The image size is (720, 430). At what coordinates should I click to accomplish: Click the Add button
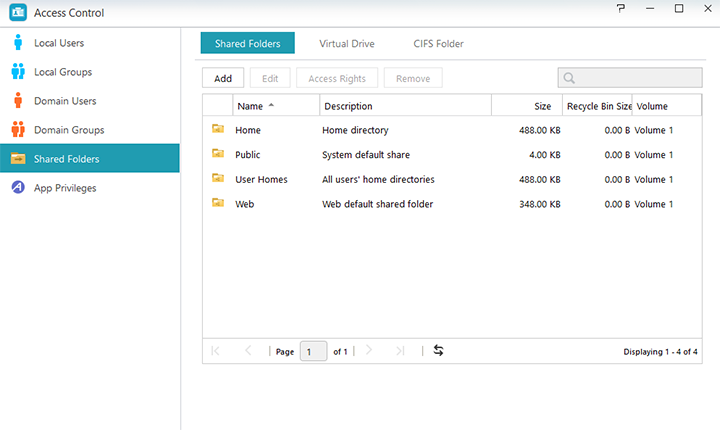click(x=223, y=78)
